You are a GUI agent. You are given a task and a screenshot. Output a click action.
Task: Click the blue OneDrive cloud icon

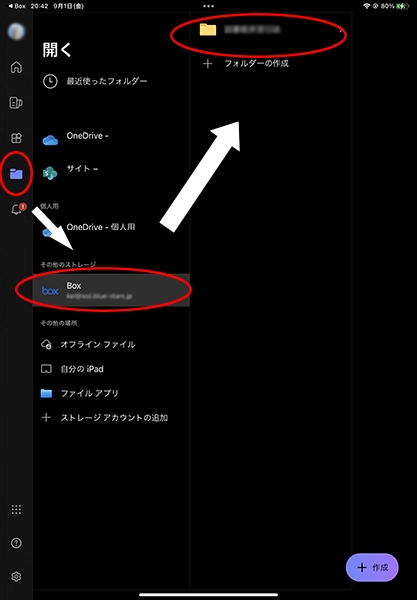[x=50, y=140]
